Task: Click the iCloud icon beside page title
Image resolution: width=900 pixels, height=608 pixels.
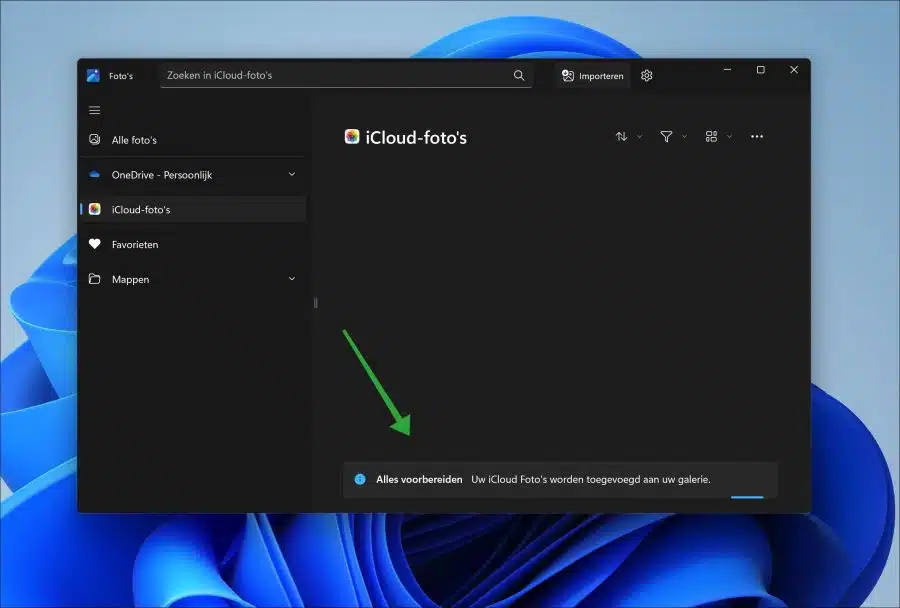Action: click(x=352, y=137)
